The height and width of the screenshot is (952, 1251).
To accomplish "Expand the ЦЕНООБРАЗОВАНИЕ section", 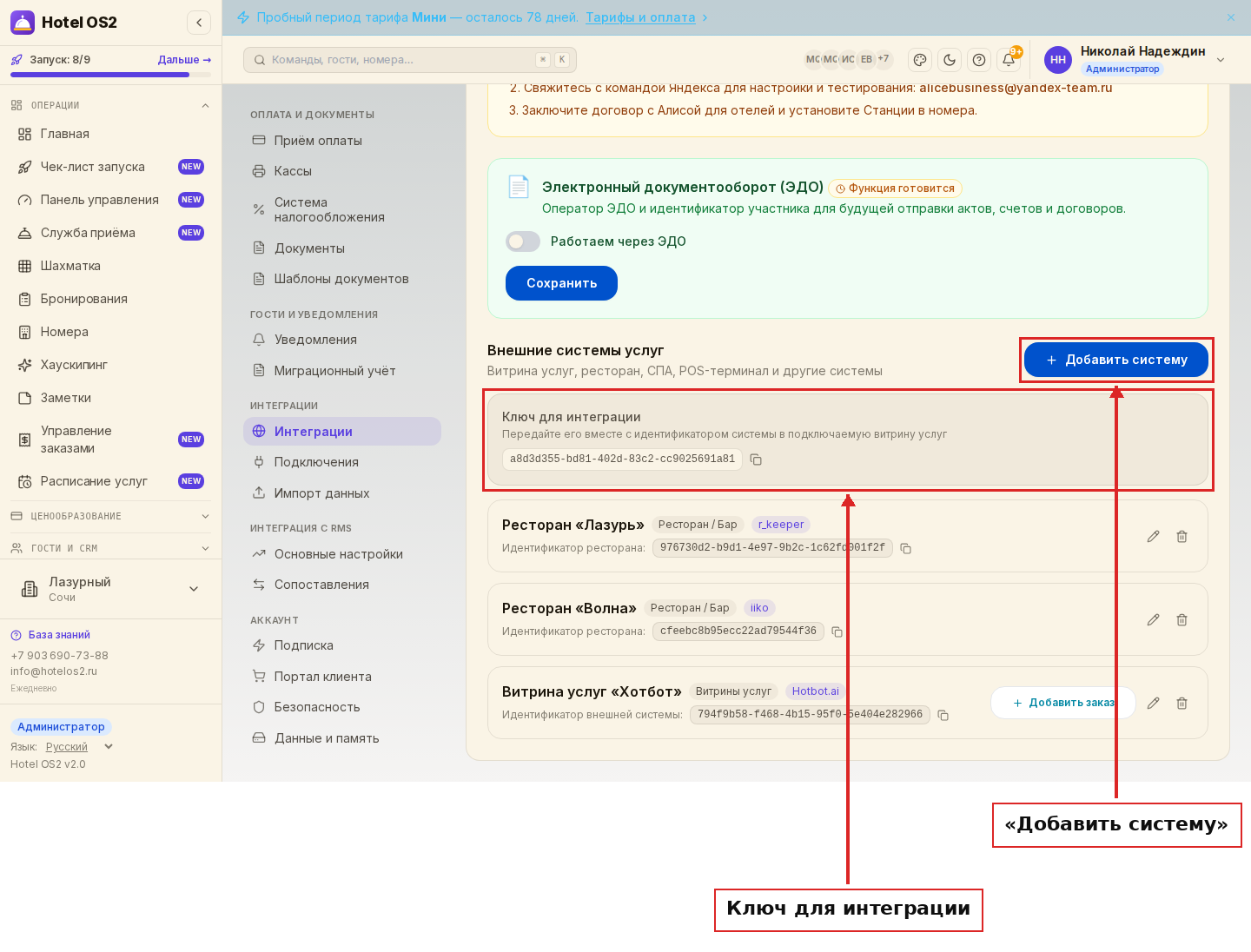I will coord(110,516).
